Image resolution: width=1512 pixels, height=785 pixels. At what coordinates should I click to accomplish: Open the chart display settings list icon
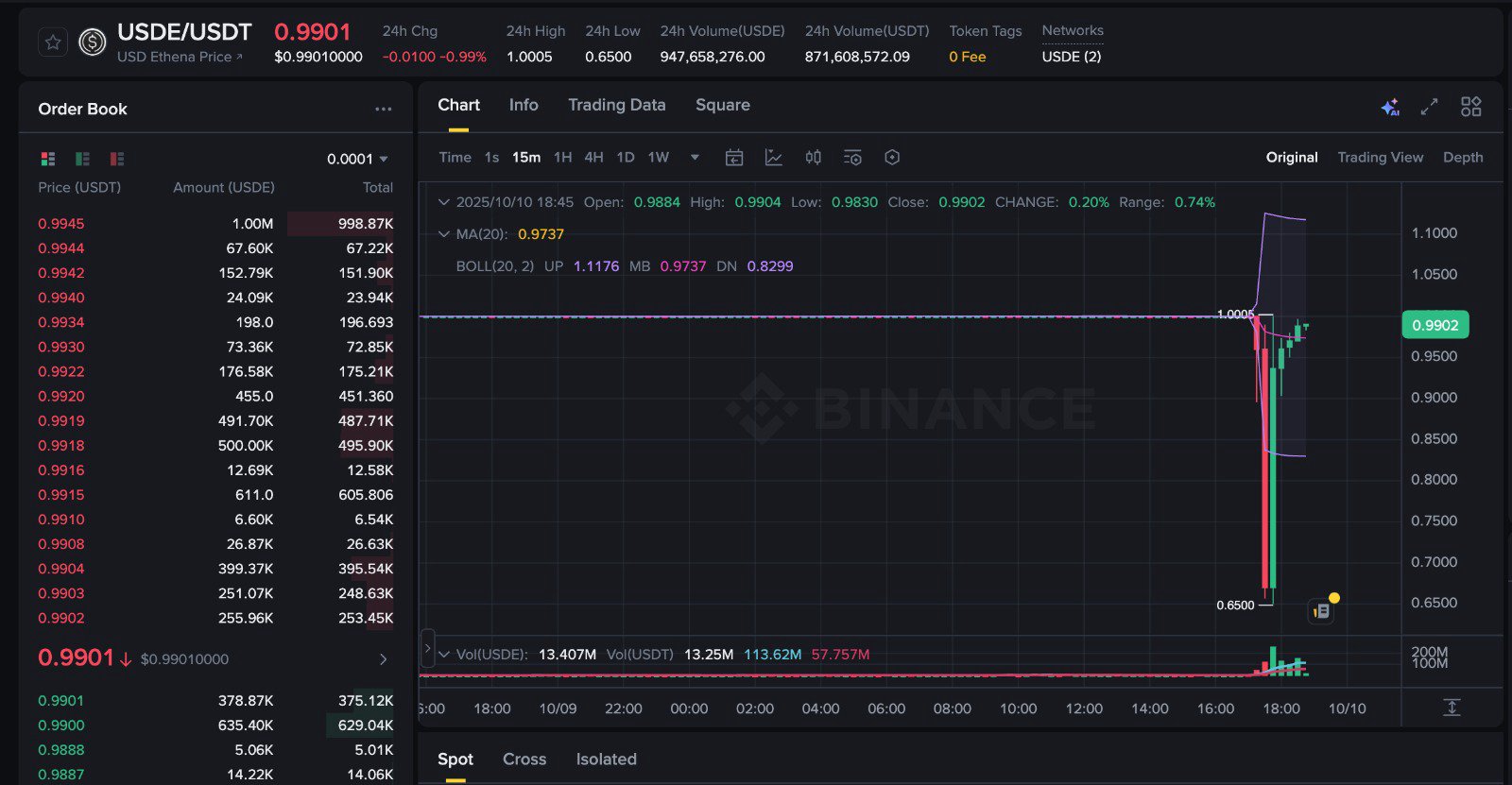click(x=852, y=158)
